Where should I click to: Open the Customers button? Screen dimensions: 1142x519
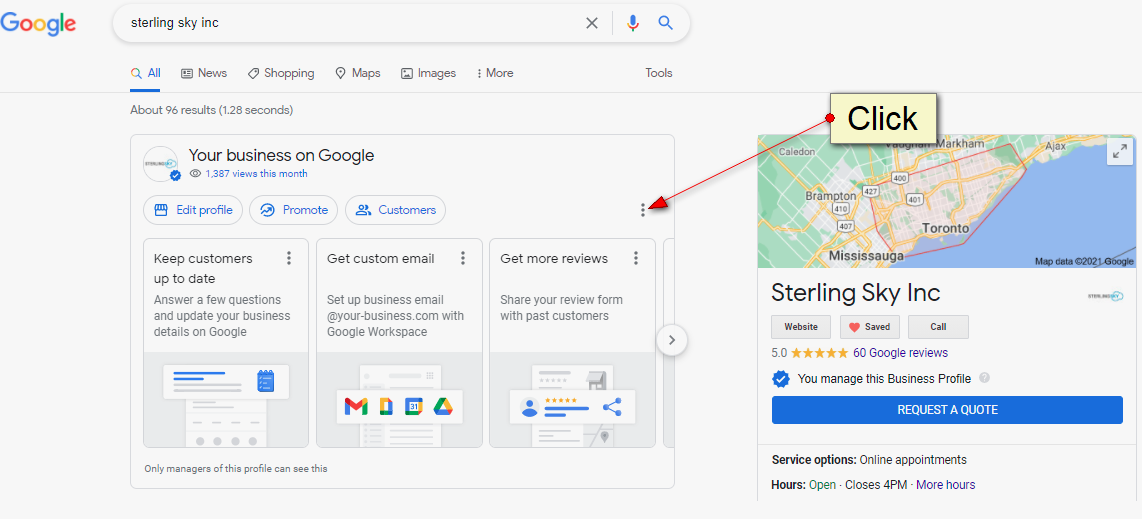pos(395,210)
